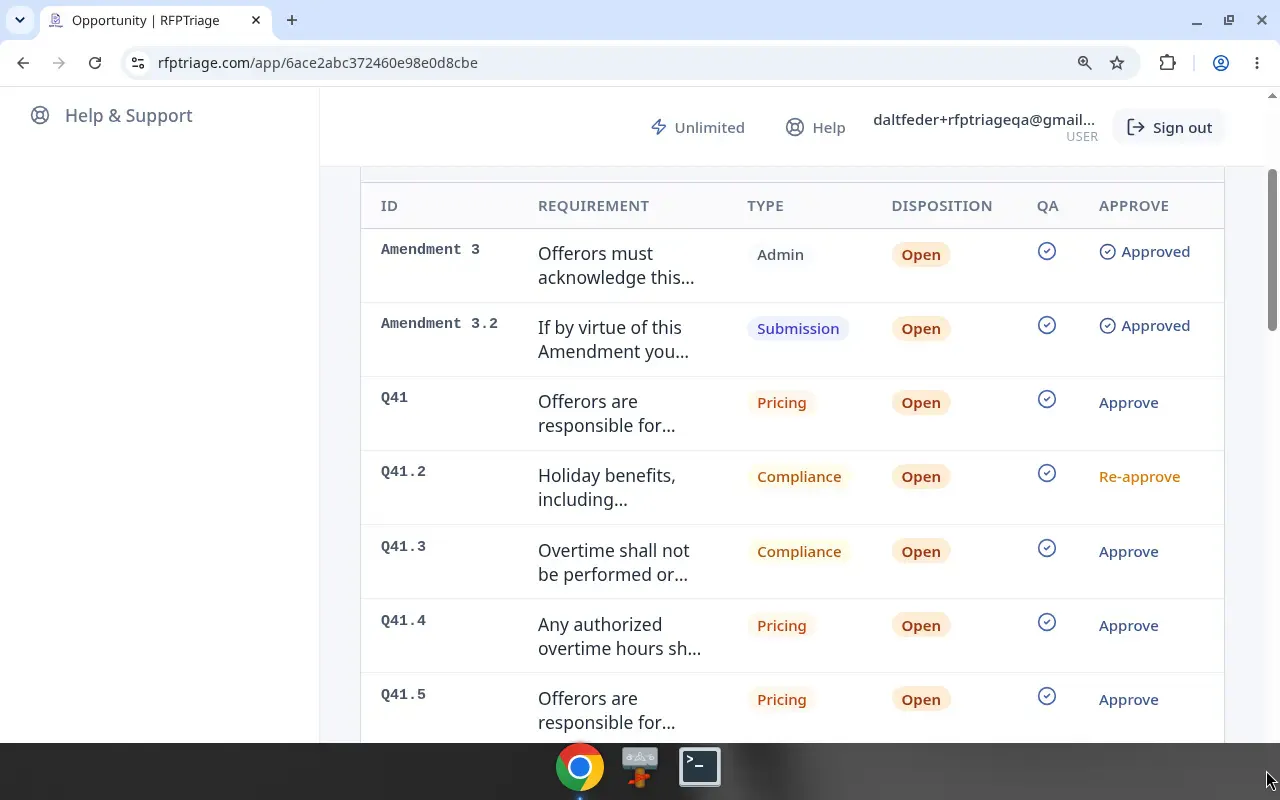
Task: Approve requirement Q41
Action: click(1128, 402)
